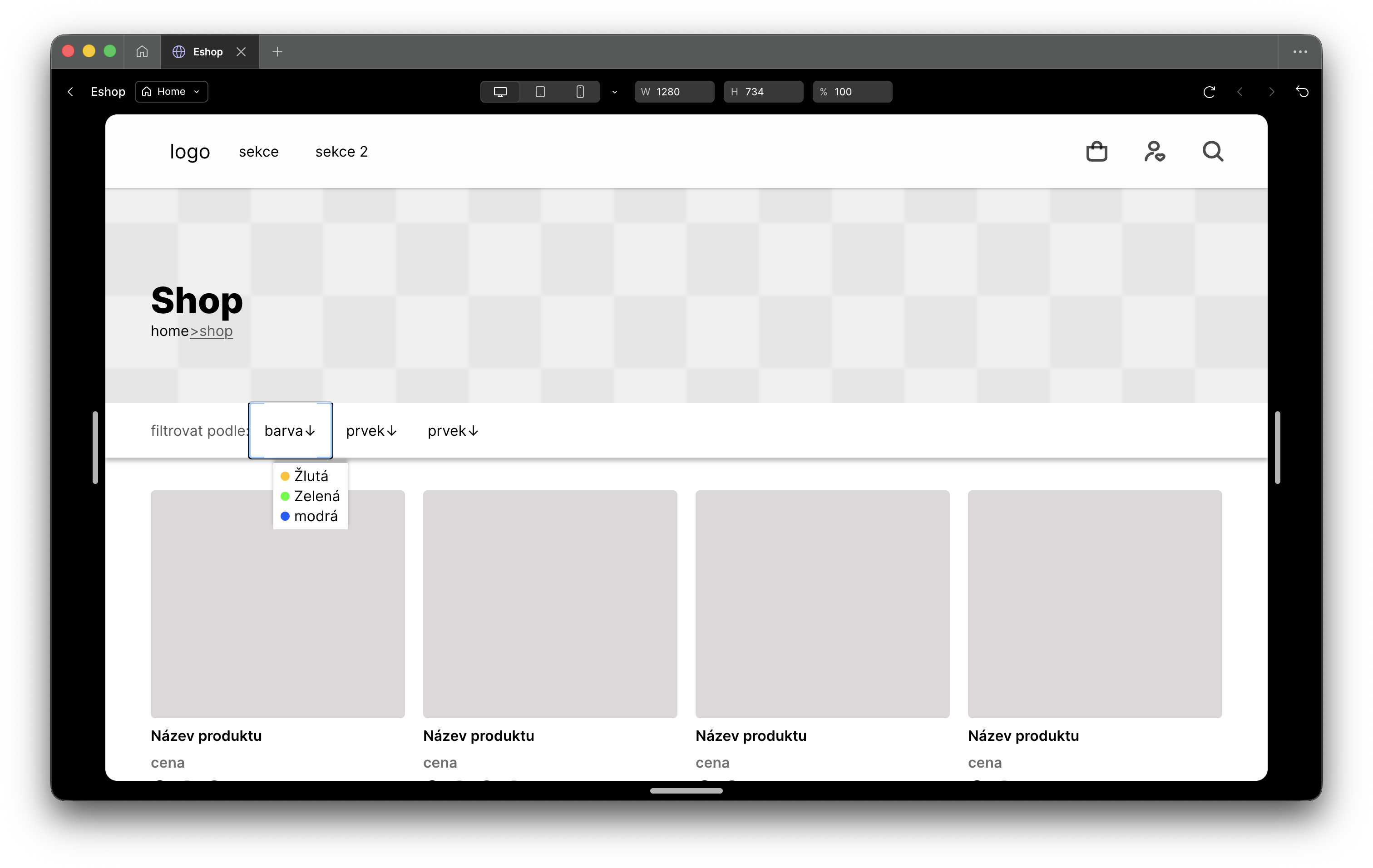Expand the barva filter dropdown

point(290,431)
